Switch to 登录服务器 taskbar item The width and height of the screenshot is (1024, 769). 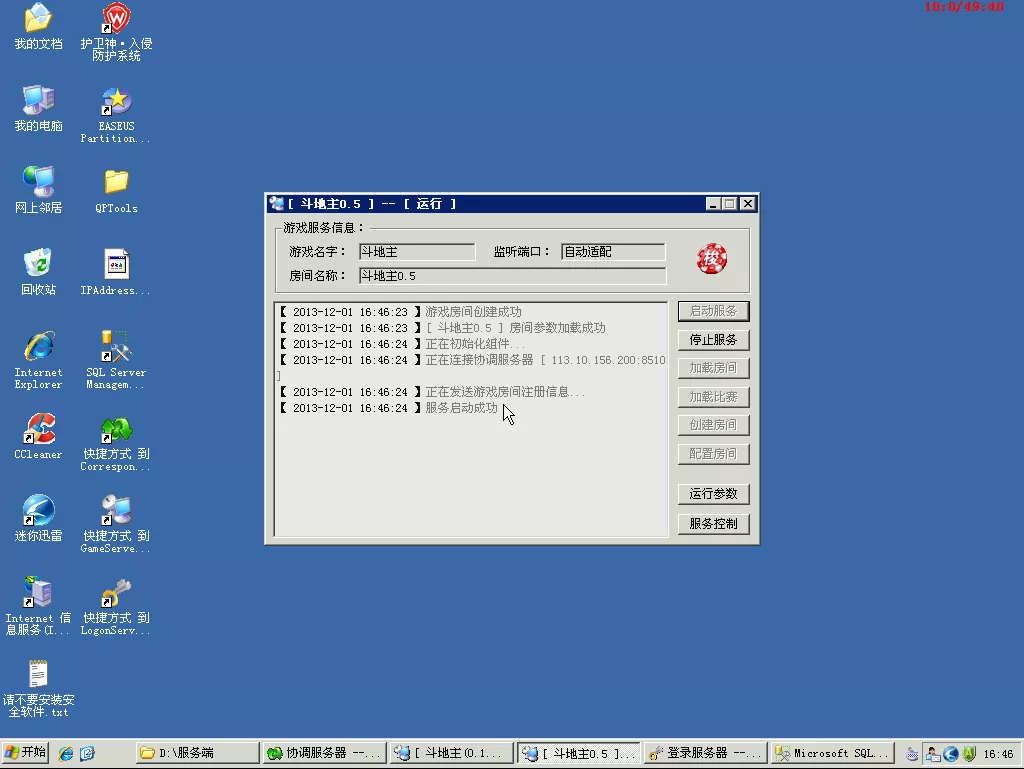click(x=705, y=753)
